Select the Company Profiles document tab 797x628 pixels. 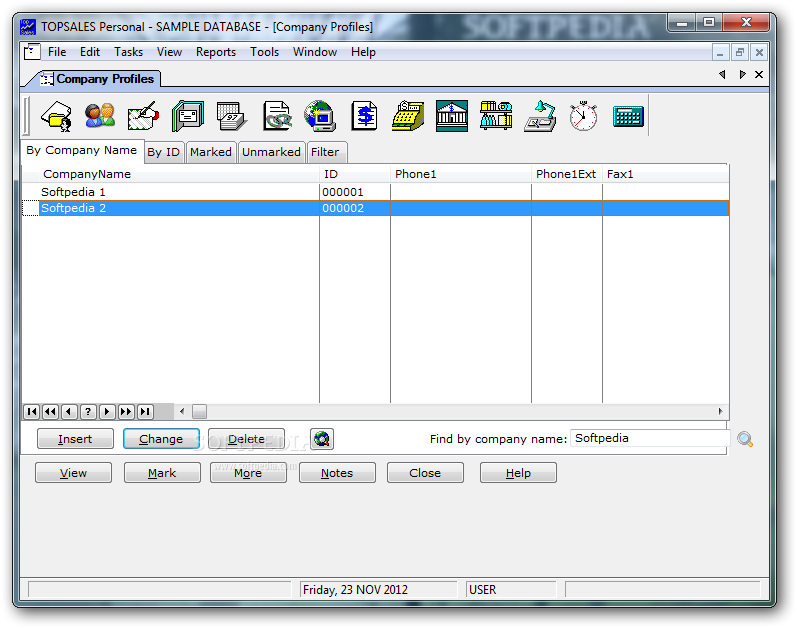pos(98,79)
